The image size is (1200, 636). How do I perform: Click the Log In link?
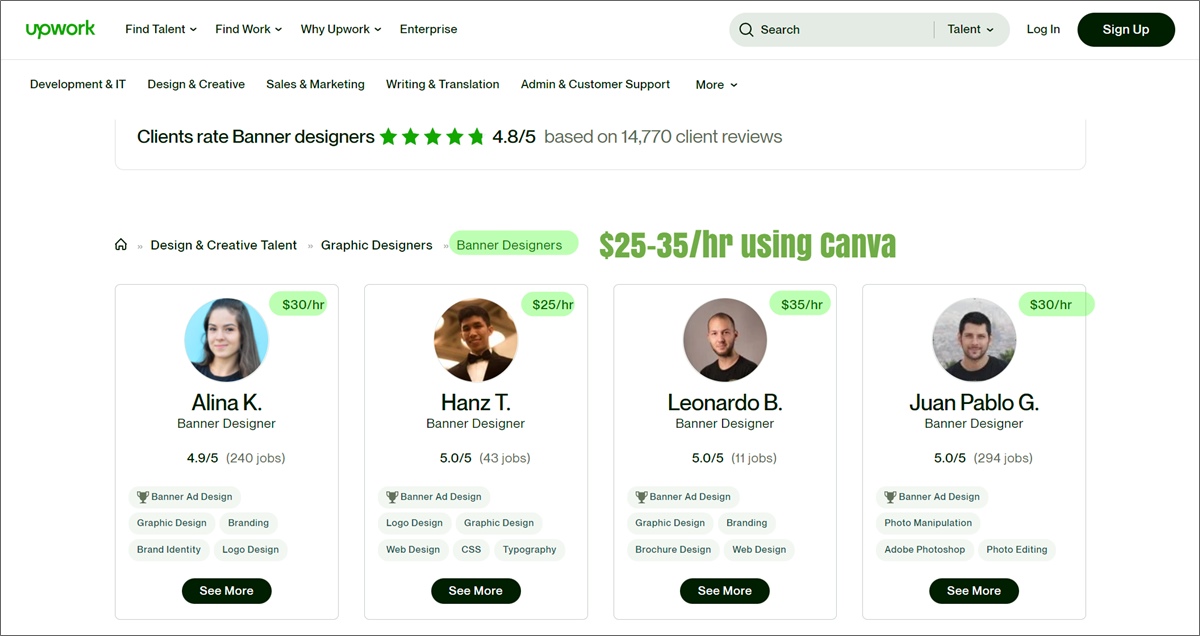tap(1043, 29)
